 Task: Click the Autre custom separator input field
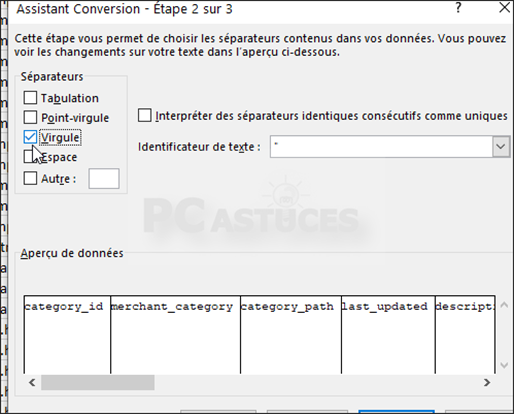click(x=104, y=179)
